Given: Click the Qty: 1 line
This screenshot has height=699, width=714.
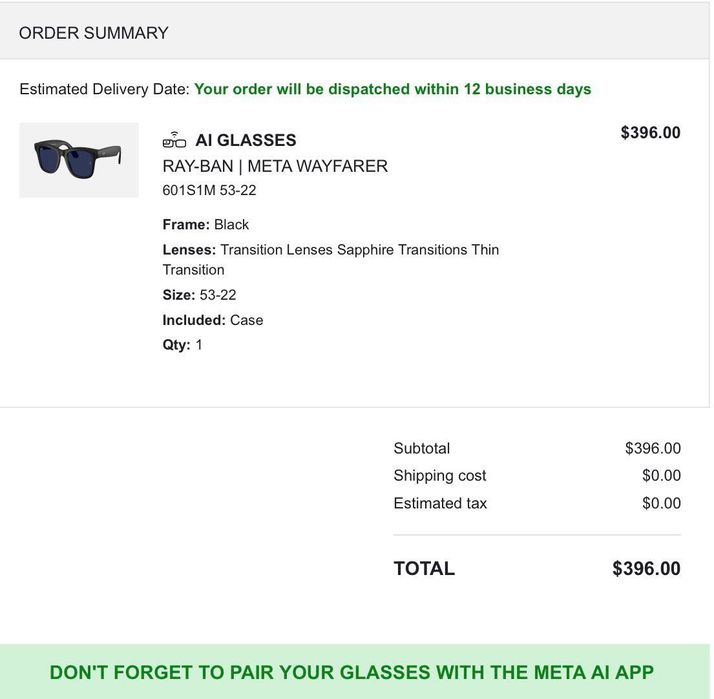Looking at the screenshot, I should coord(182,345).
